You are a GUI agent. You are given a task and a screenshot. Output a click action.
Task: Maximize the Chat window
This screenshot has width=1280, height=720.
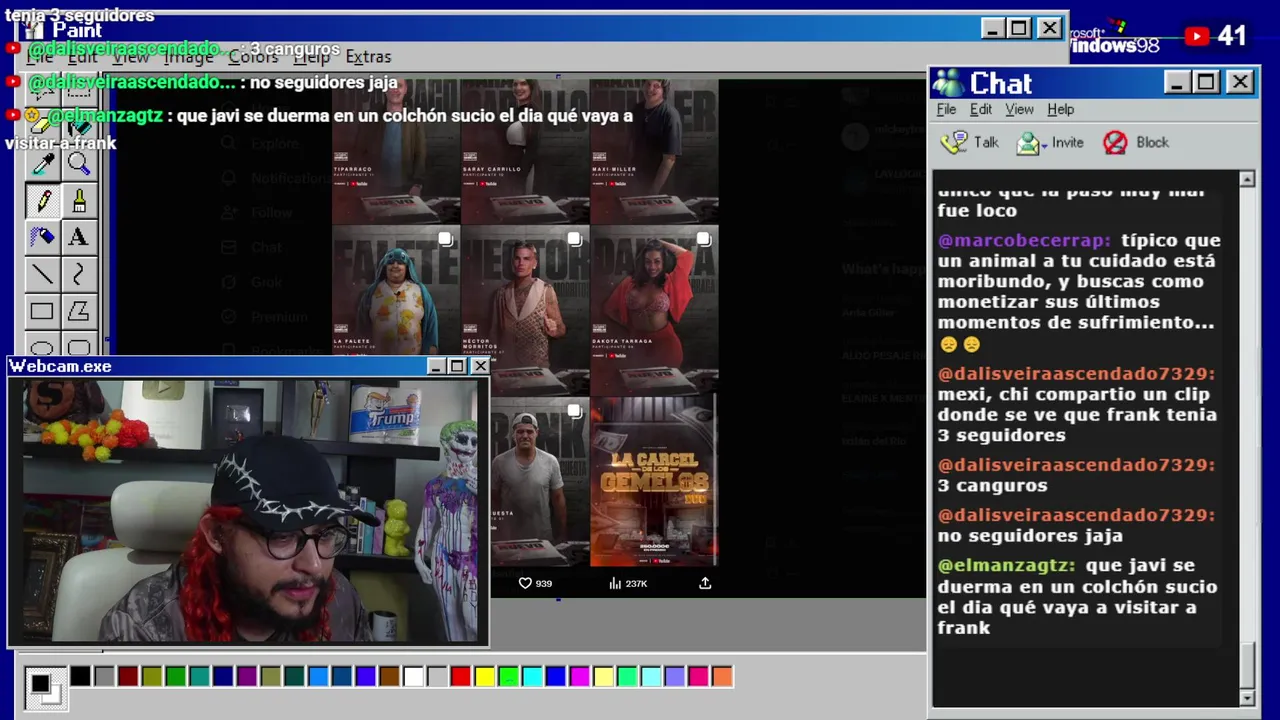pos(1206,82)
